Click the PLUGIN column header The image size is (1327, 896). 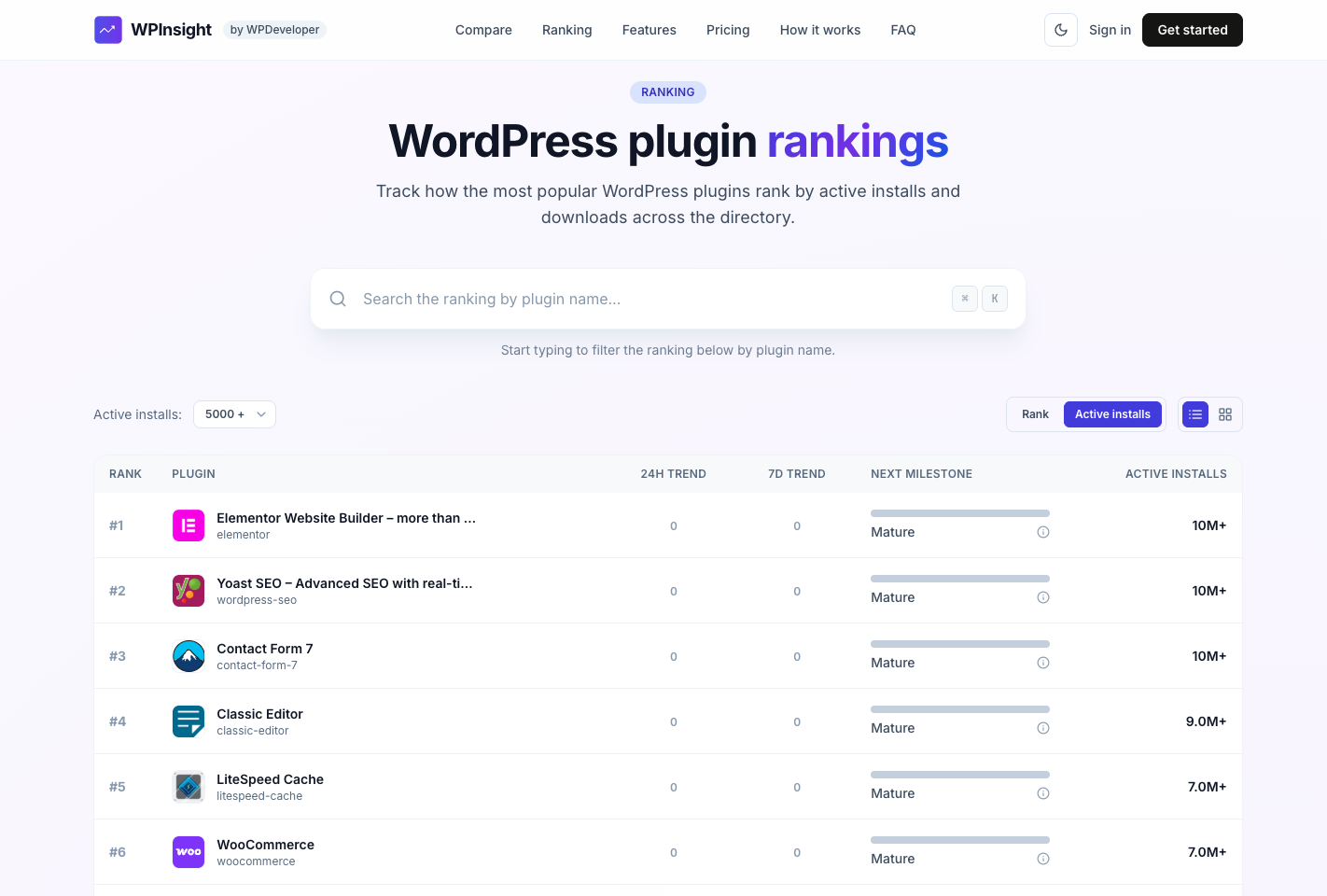click(193, 474)
